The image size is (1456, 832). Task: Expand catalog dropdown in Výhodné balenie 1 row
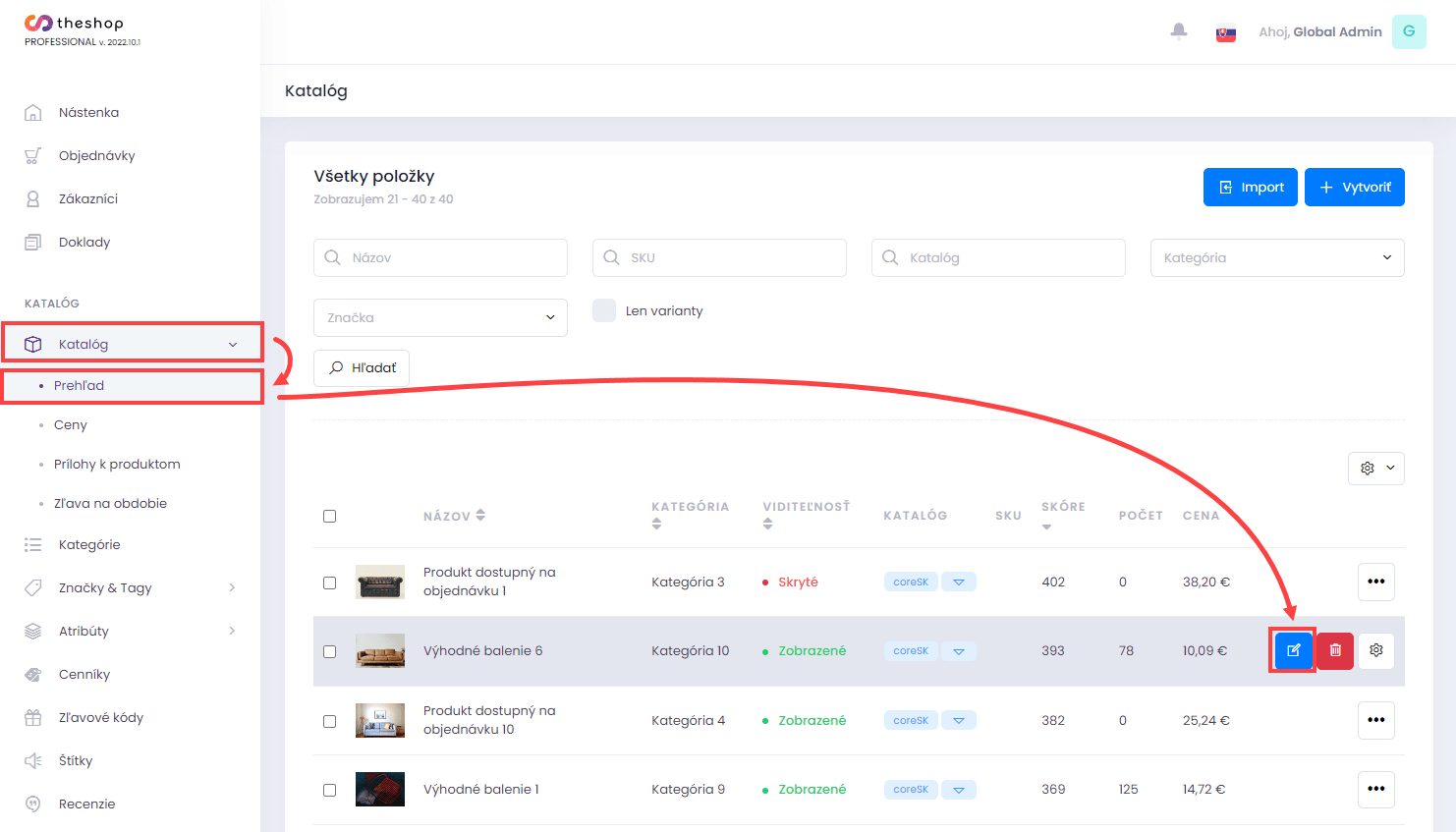[959, 789]
